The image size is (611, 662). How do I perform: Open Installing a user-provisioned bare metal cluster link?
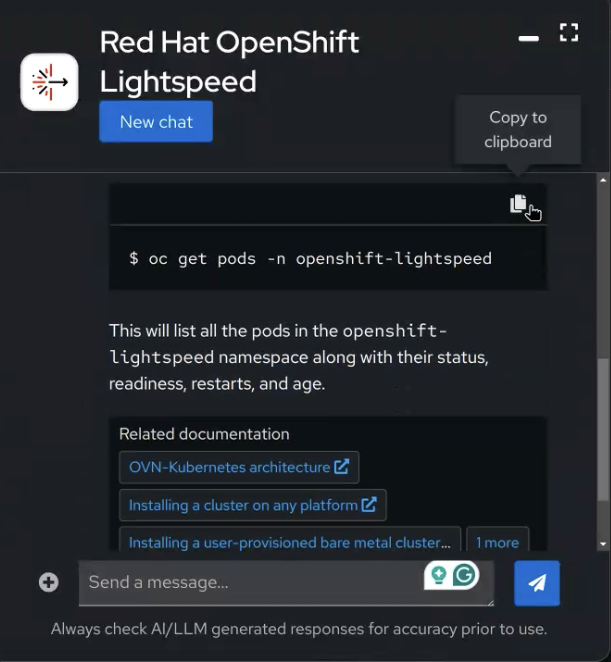point(289,542)
